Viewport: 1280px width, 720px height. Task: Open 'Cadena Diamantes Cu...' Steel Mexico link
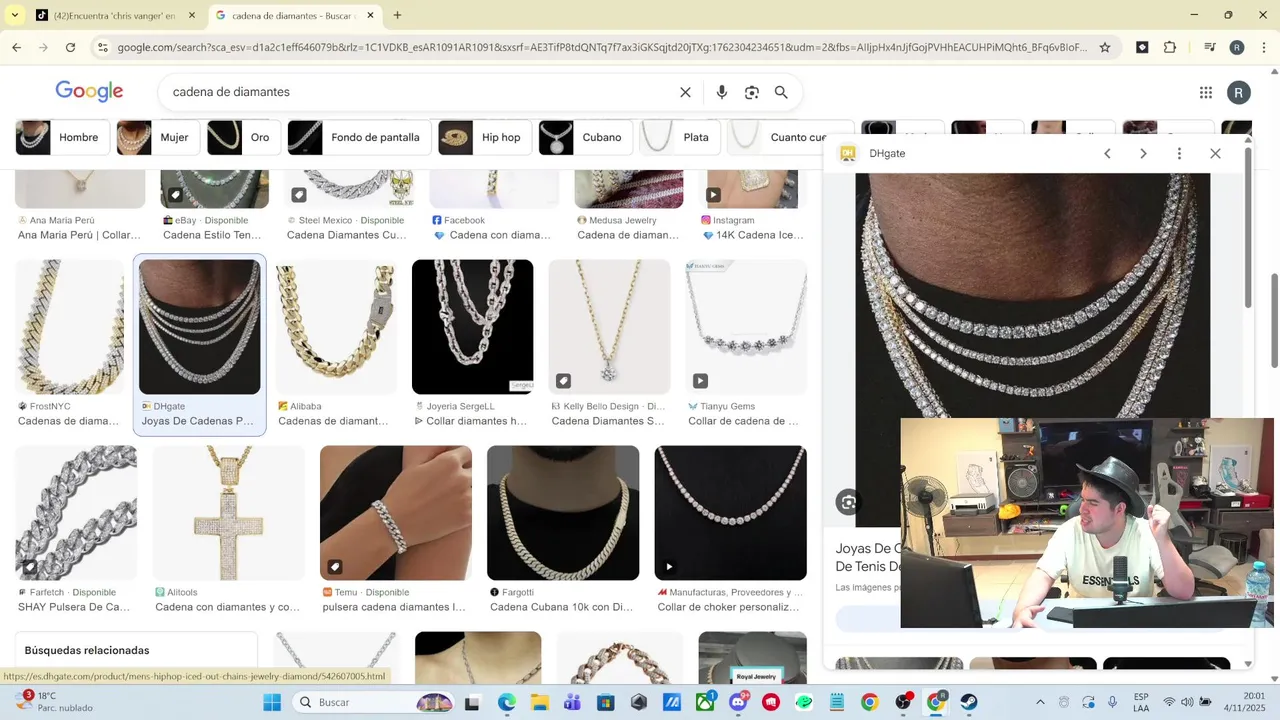tap(347, 235)
